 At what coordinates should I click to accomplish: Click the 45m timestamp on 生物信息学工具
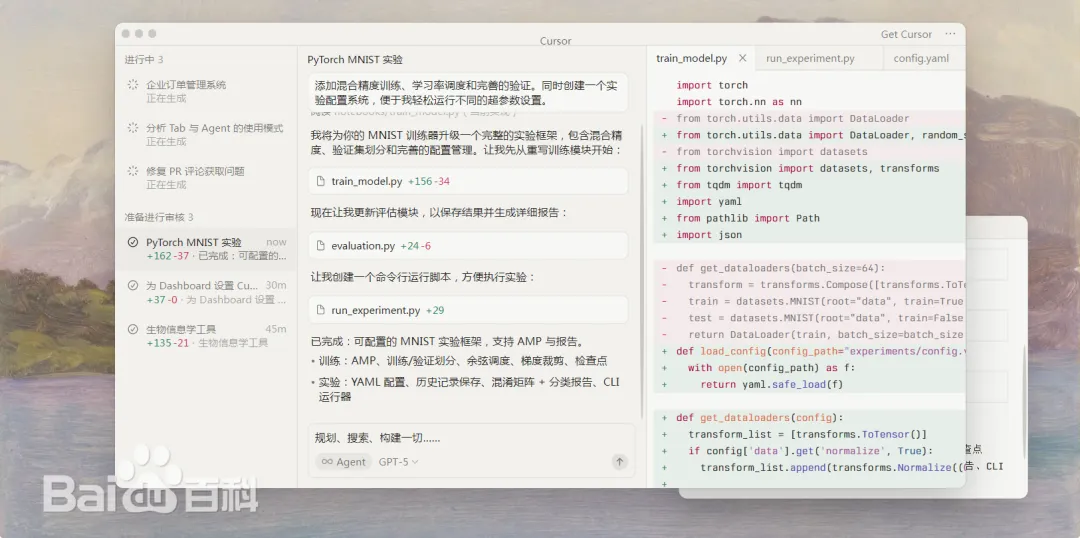276,329
